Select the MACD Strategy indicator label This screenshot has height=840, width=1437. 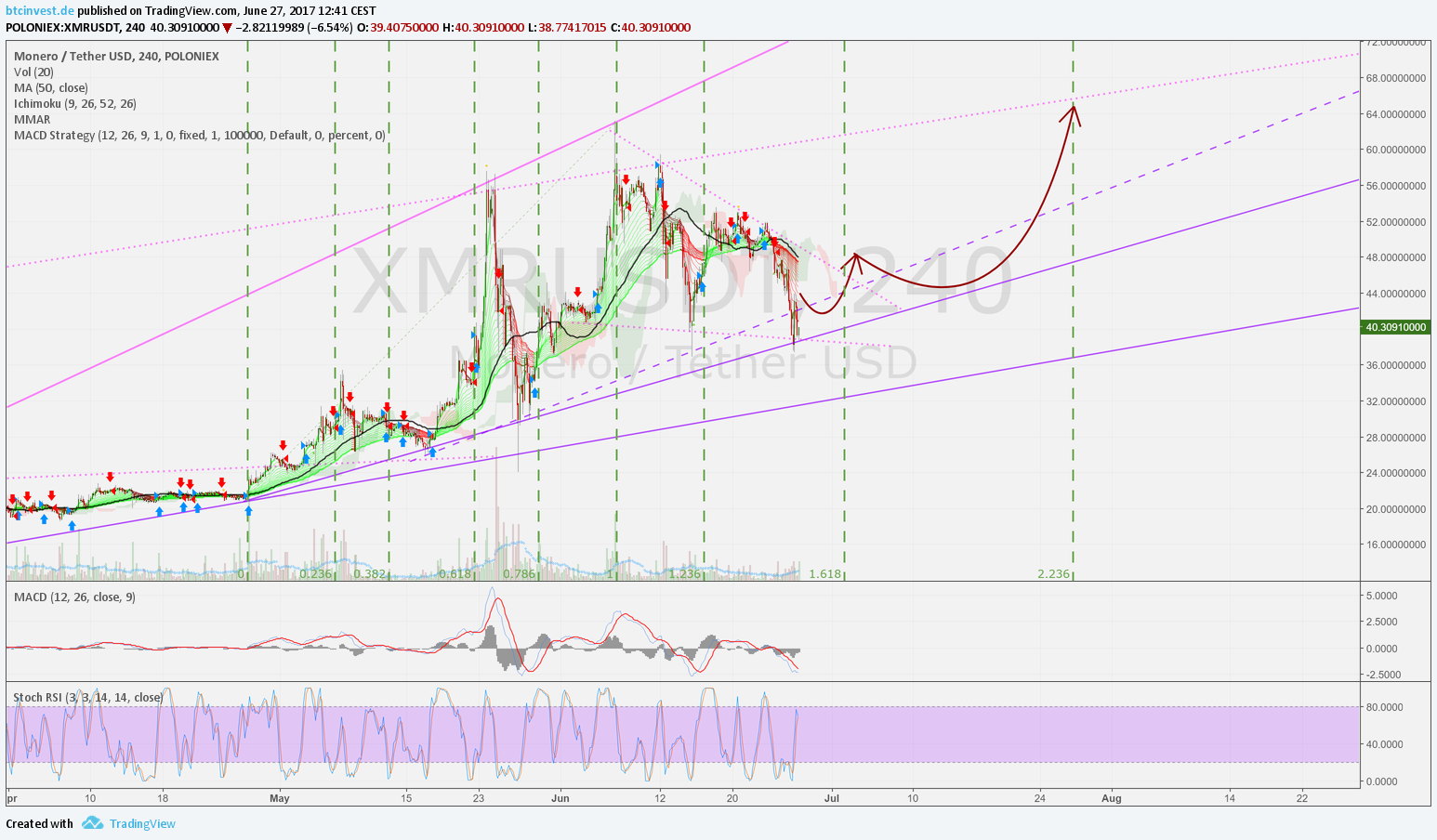(200, 136)
